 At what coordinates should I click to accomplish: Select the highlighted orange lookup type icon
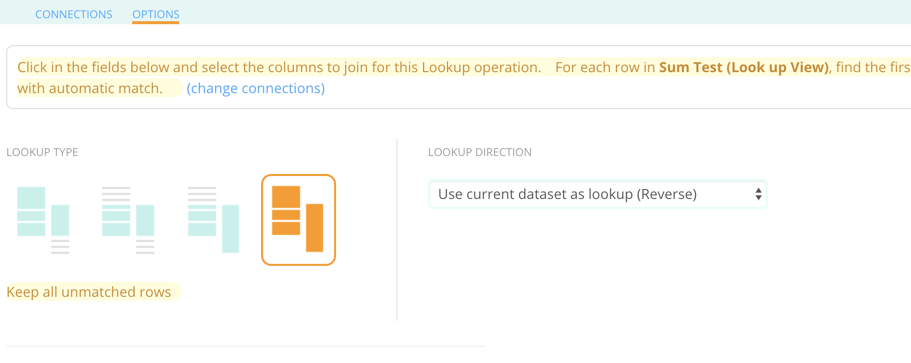pyautogui.click(x=299, y=220)
